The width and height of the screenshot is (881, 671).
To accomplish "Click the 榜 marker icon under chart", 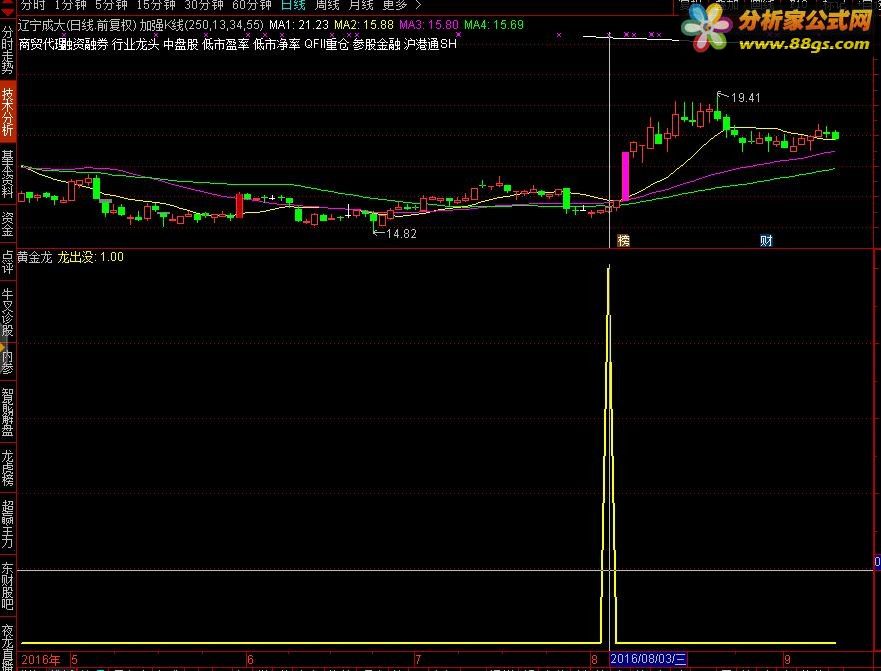I will coord(624,241).
